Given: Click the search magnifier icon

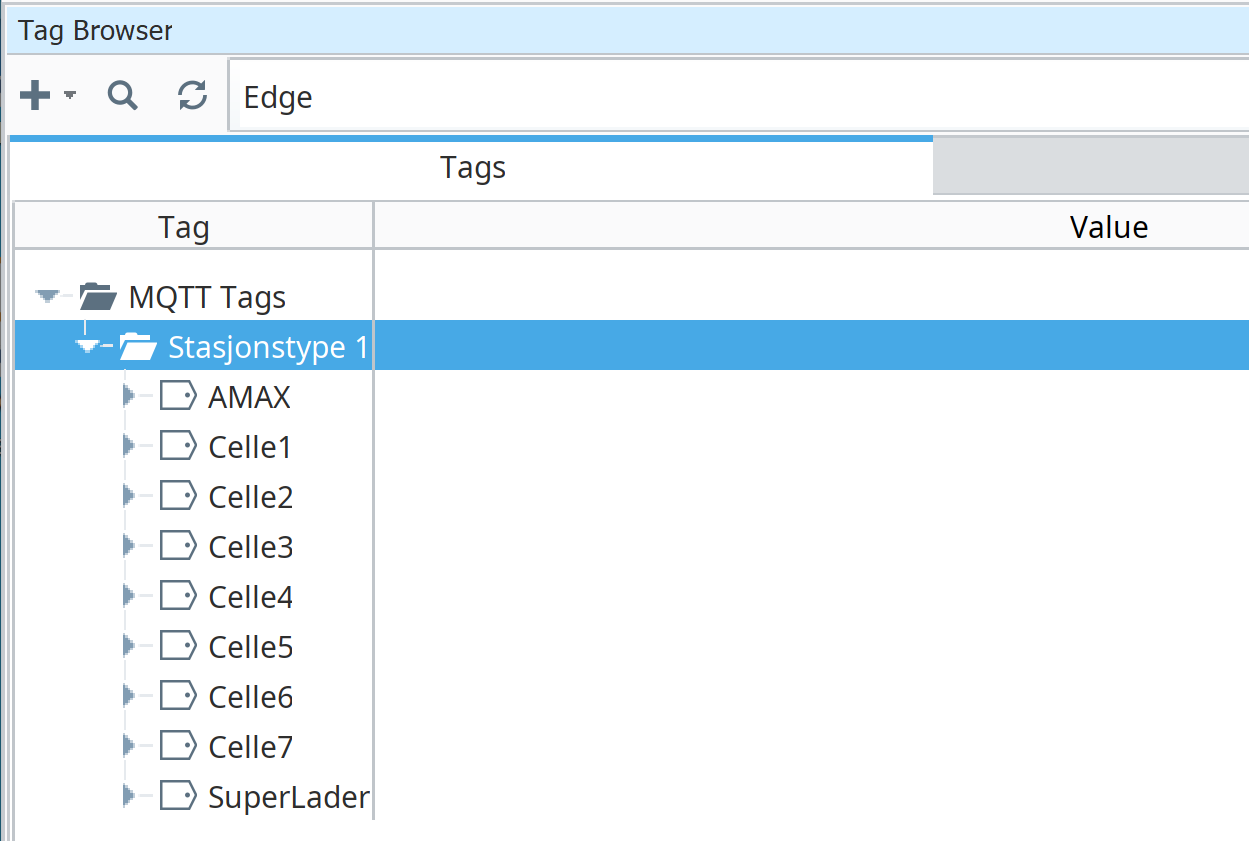Looking at the screenshot, I should (x=122, y=96).
